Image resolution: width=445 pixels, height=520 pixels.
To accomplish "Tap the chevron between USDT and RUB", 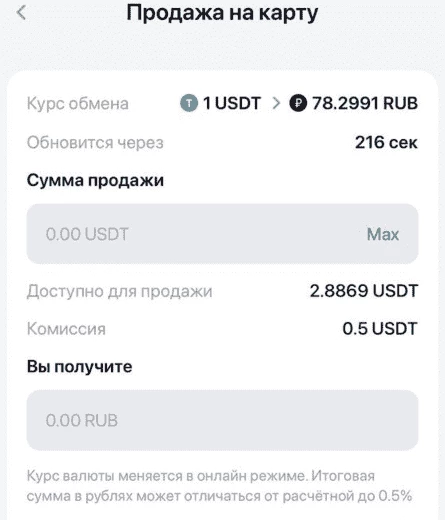I will tap(276, 103).
